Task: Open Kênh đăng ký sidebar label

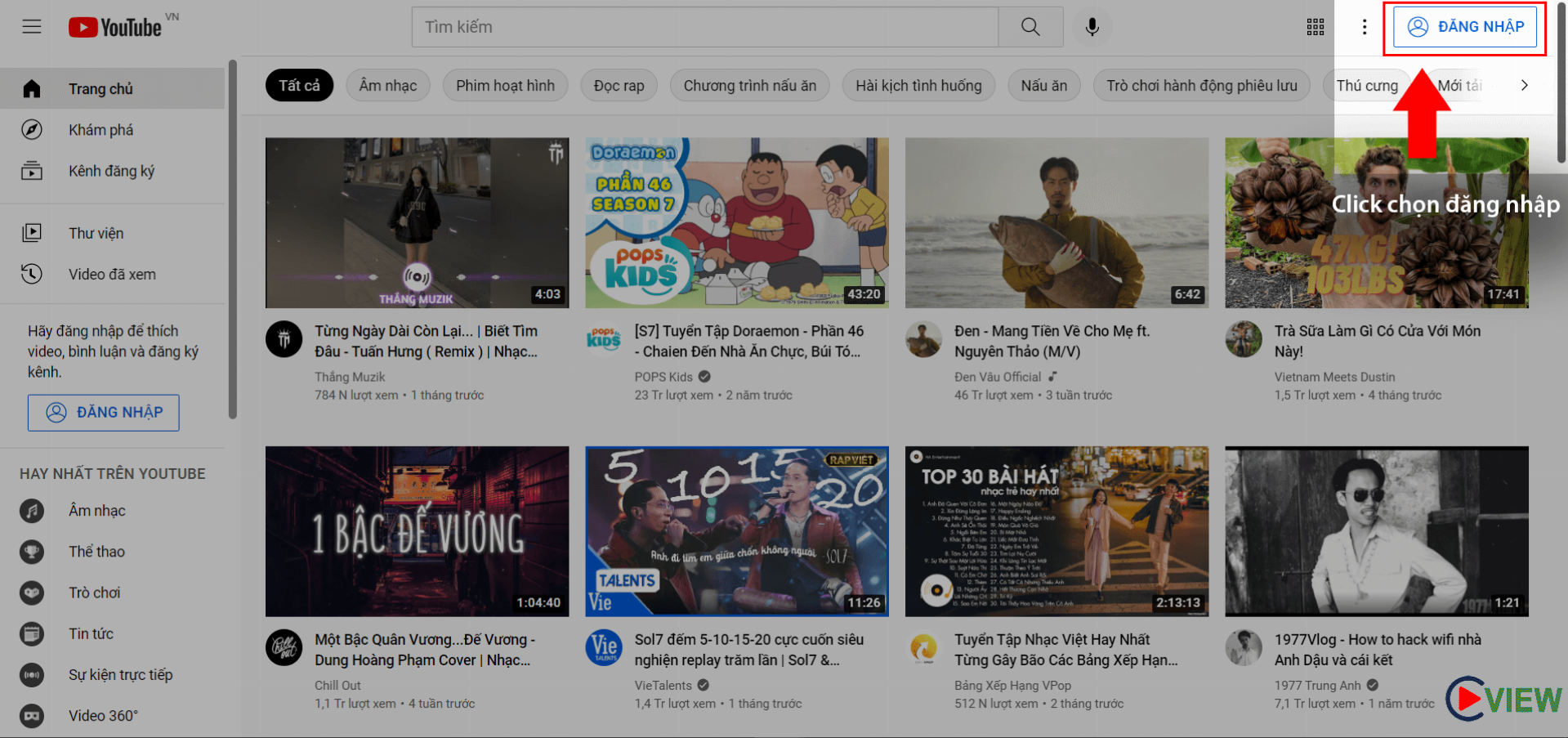Action: [x=111, y=171]
